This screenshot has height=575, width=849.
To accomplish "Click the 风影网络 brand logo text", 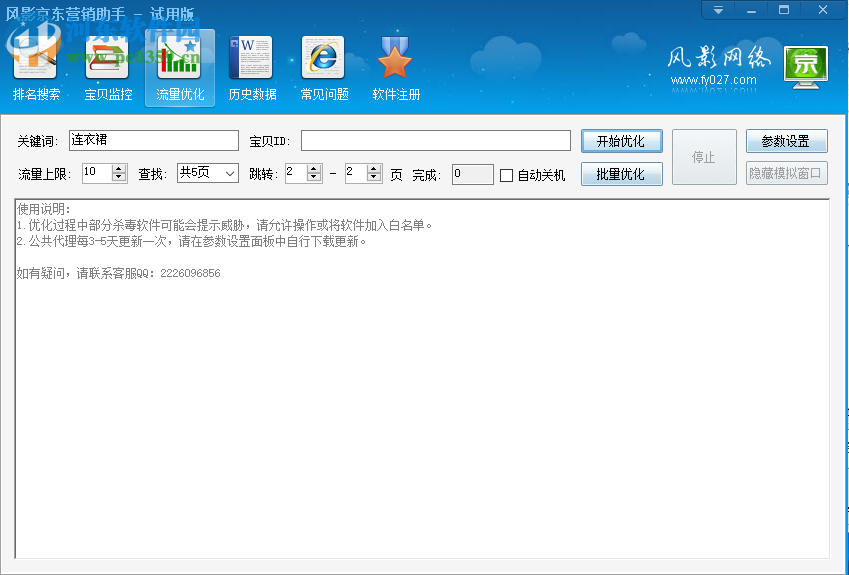I will pos(718,57).
